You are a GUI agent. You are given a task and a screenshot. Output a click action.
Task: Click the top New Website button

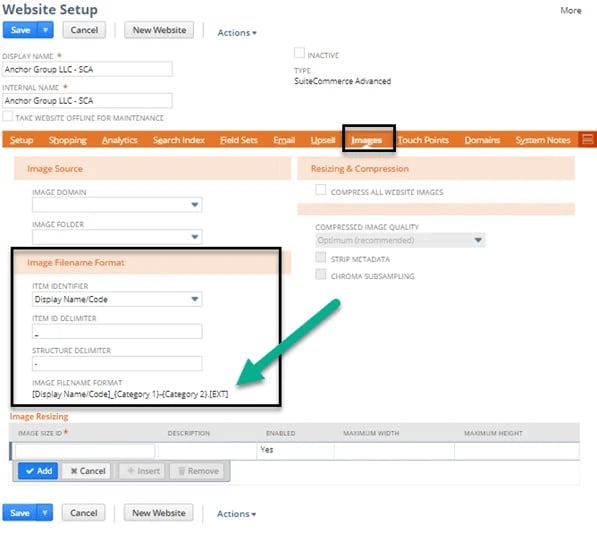159,30
